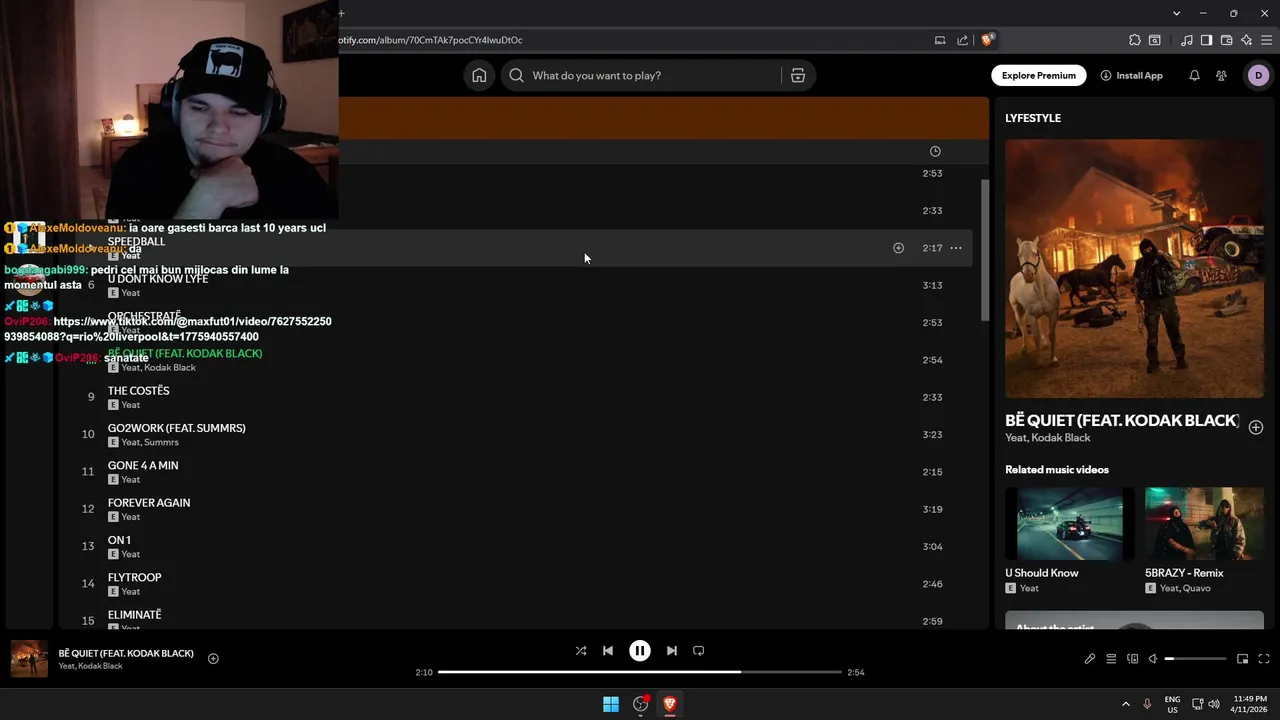The width and height of the screenshot is (1280, 720).
Task: Open Related music videos section
Action: 1057,470
